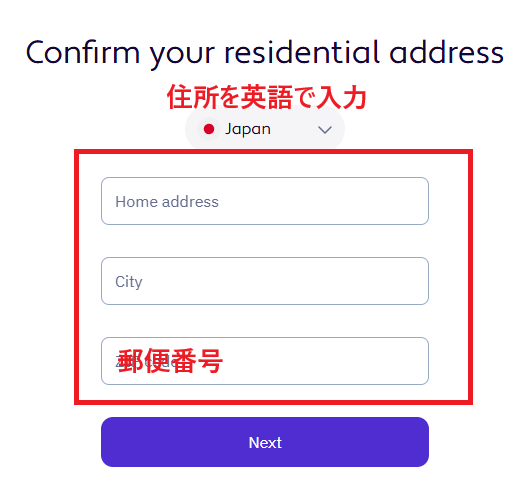Click the word 'address' in the page title
The image size is (519, 489).
point(447,53)
